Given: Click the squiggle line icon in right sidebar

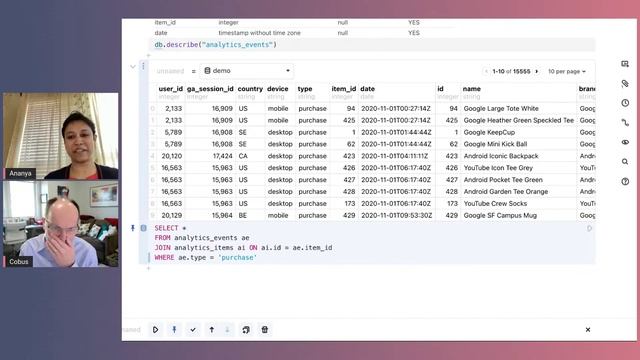Looking at the screenshot, I should click(x=625, y=122).
